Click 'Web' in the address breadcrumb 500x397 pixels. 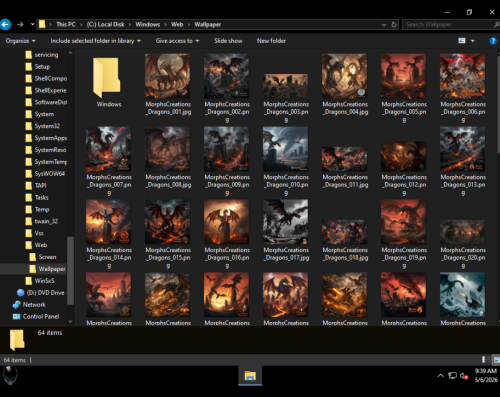(x=177, y=24)
